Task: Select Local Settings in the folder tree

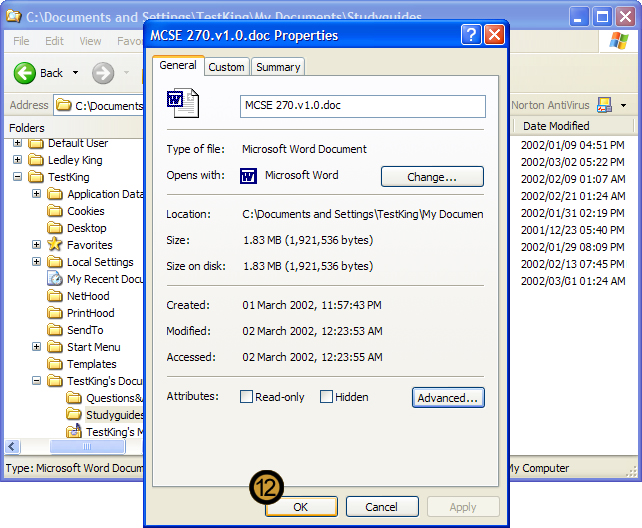Action: coord(100,262)
